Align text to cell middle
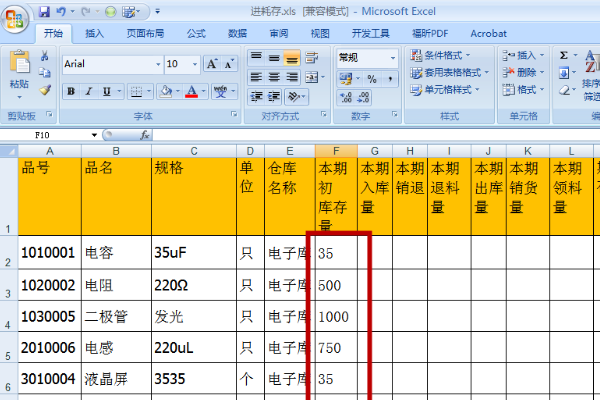This screenshot has width=600, height=400. point(274,58)
